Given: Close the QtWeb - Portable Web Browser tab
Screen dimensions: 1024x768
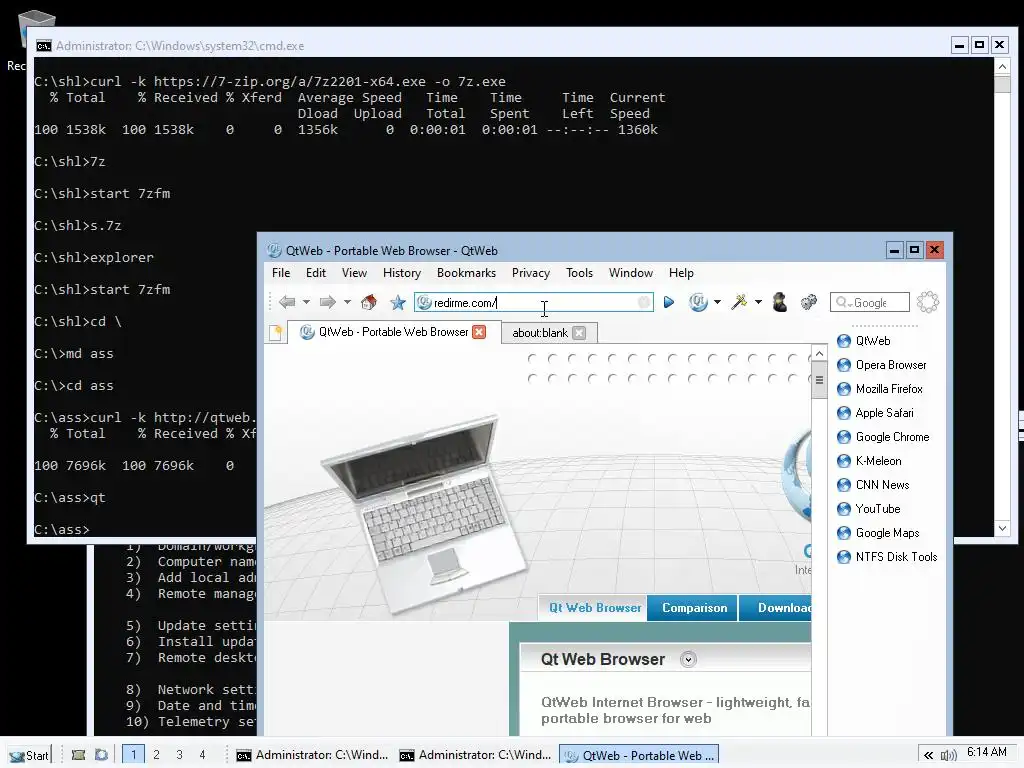Looking at the screenshot, I should coord(479,332).
